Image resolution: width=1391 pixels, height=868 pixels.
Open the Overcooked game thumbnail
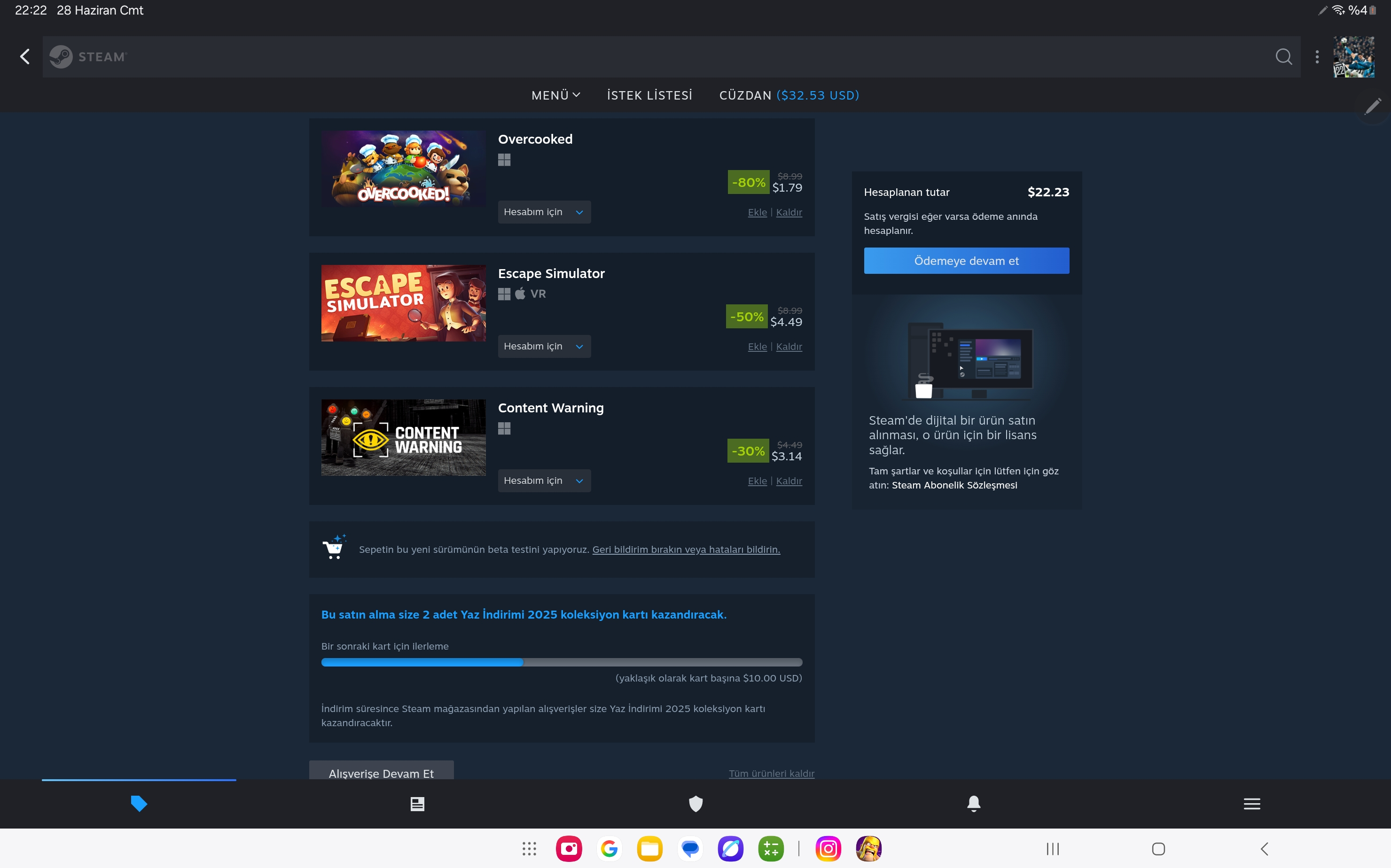(x=403, y=168)
